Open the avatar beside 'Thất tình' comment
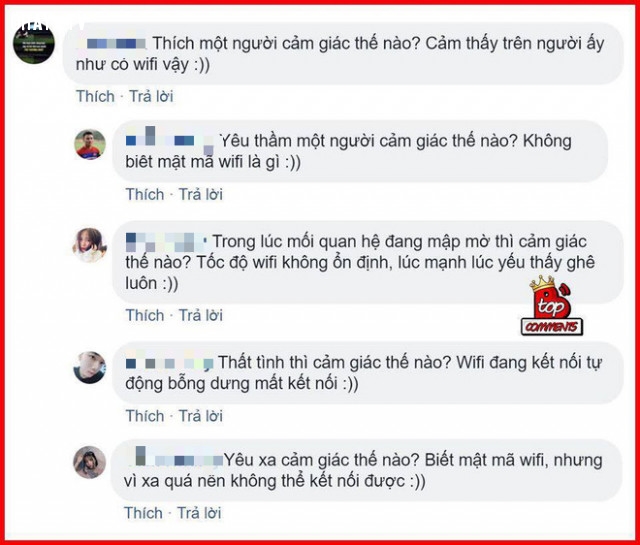Screen dimensions: 640x545 (89, 367)
